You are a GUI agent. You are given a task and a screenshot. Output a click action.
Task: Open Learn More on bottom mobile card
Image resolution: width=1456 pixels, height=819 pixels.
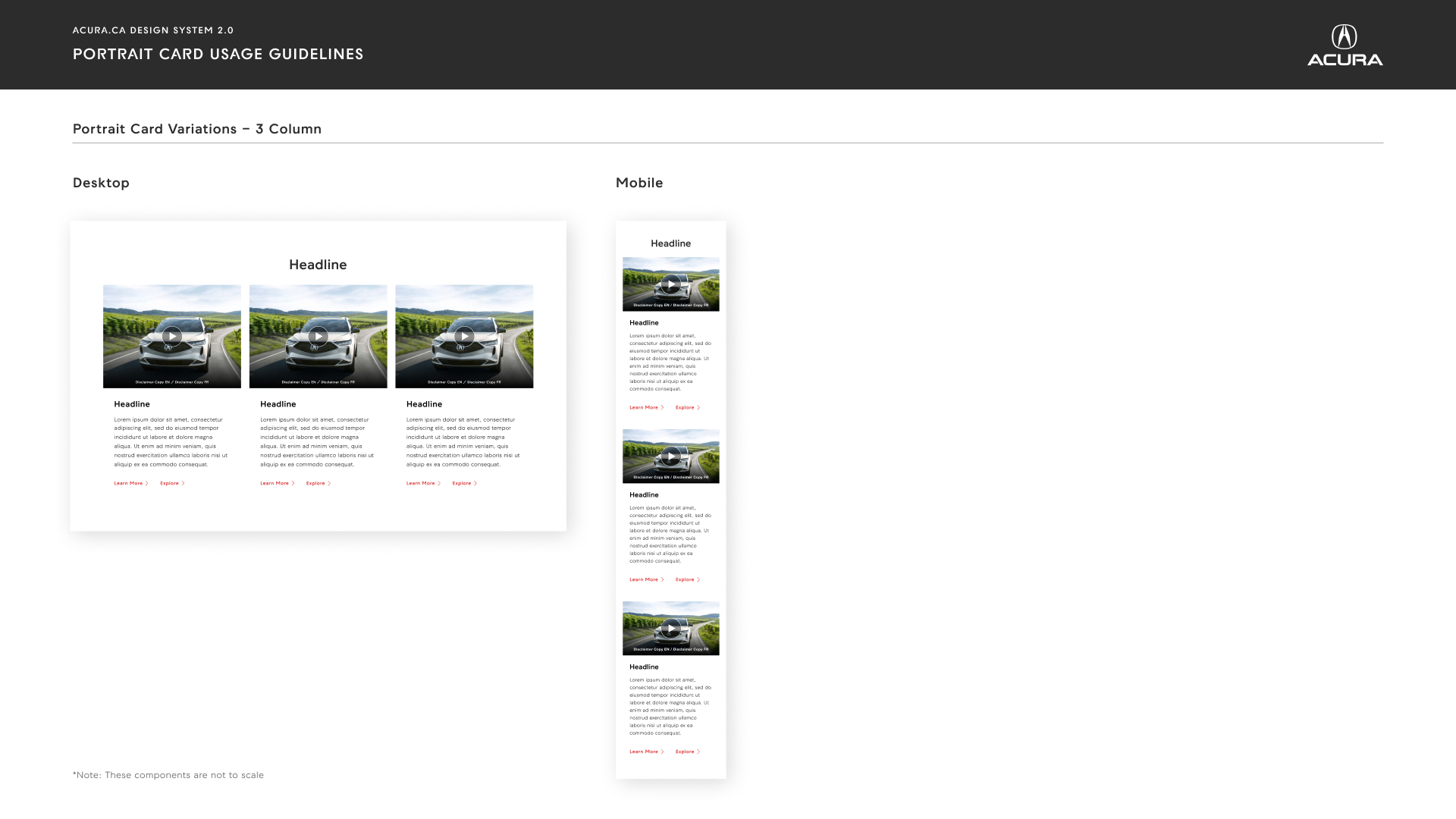click(x=647, y=752)
